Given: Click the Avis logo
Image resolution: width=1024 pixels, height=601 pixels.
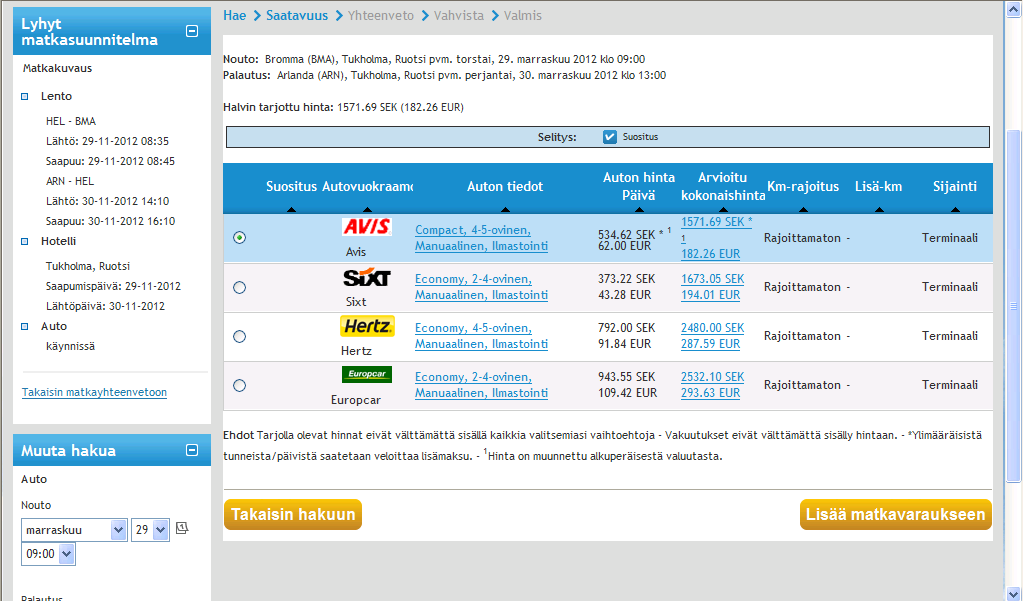Looking at the screenshot, I should click(366, 227).
